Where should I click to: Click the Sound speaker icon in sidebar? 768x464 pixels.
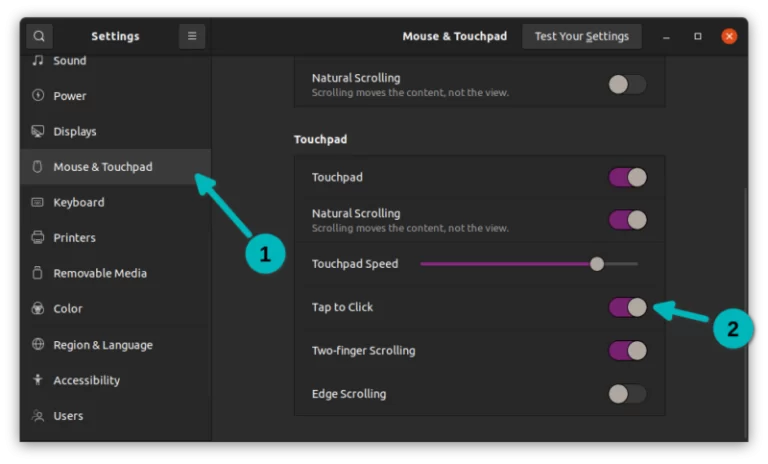(x=38, y=60)
